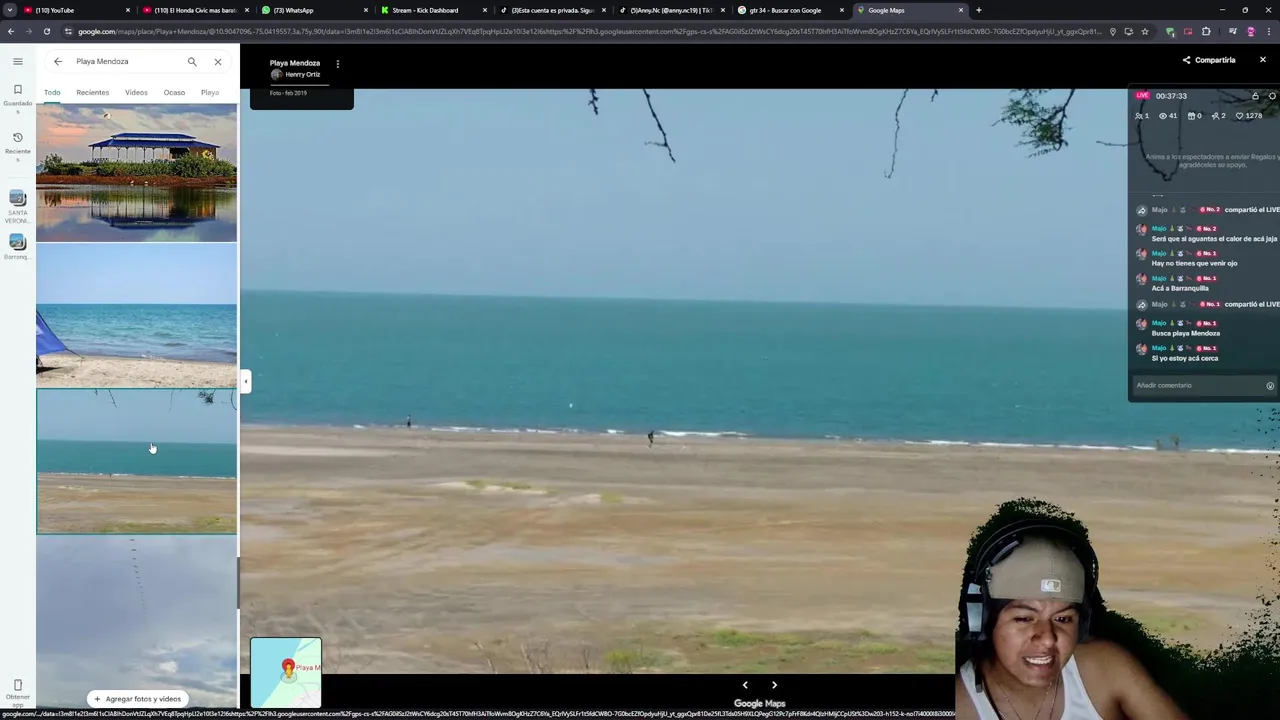Click the gifts counter icon
Screen dimensions: 1280x720
point(1194,116)
